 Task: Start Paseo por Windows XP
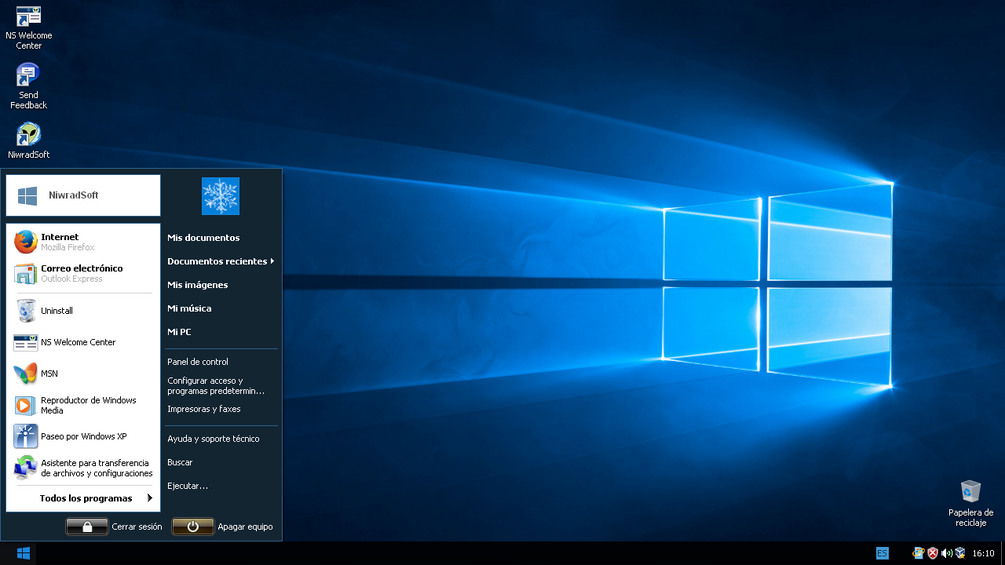82,436
